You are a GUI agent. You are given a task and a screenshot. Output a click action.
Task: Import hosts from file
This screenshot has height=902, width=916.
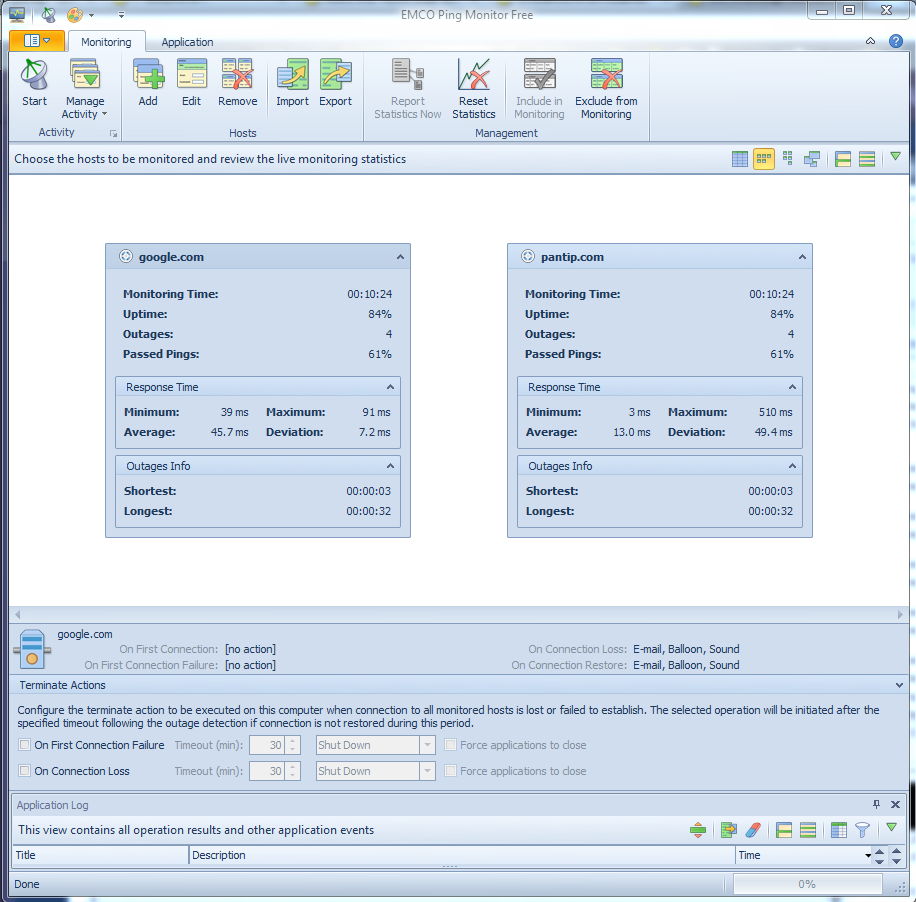(x=292, y=82)
